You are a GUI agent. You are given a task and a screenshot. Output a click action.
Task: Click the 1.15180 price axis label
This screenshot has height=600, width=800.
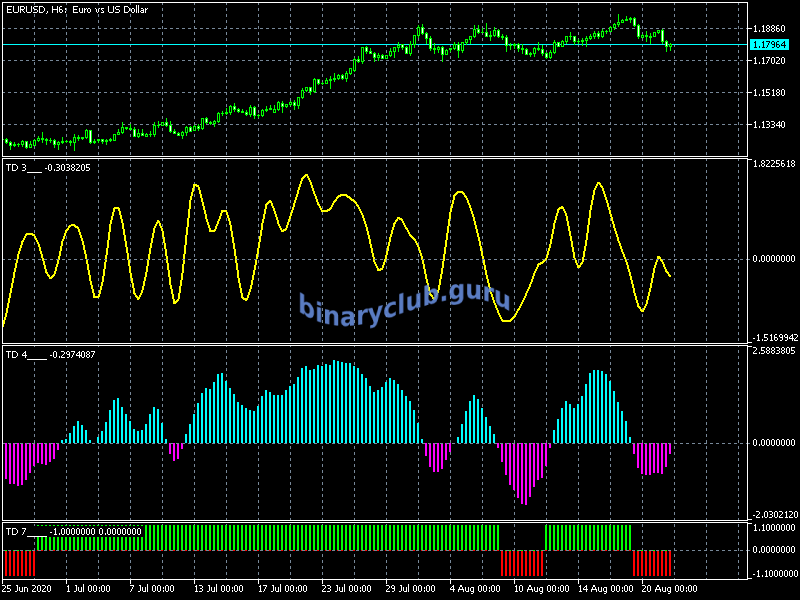click(772, 93)
